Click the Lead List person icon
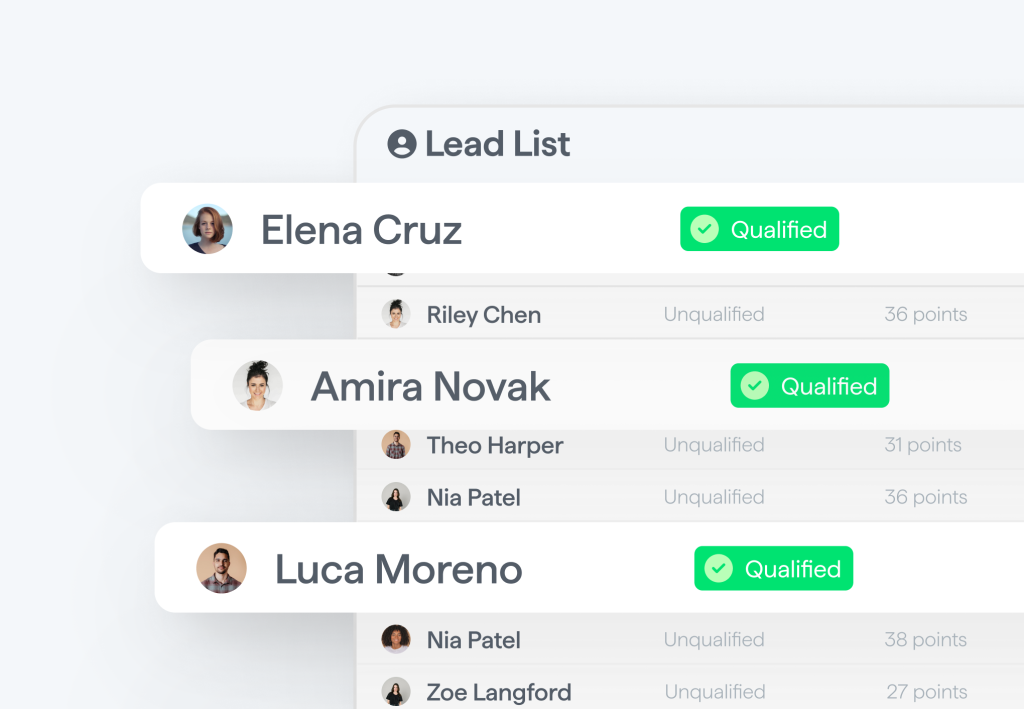 pos(401,144)
